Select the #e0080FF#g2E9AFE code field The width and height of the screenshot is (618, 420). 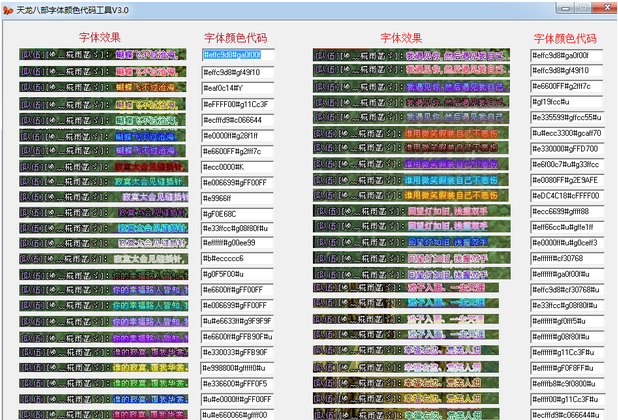[x=566, y=181]
